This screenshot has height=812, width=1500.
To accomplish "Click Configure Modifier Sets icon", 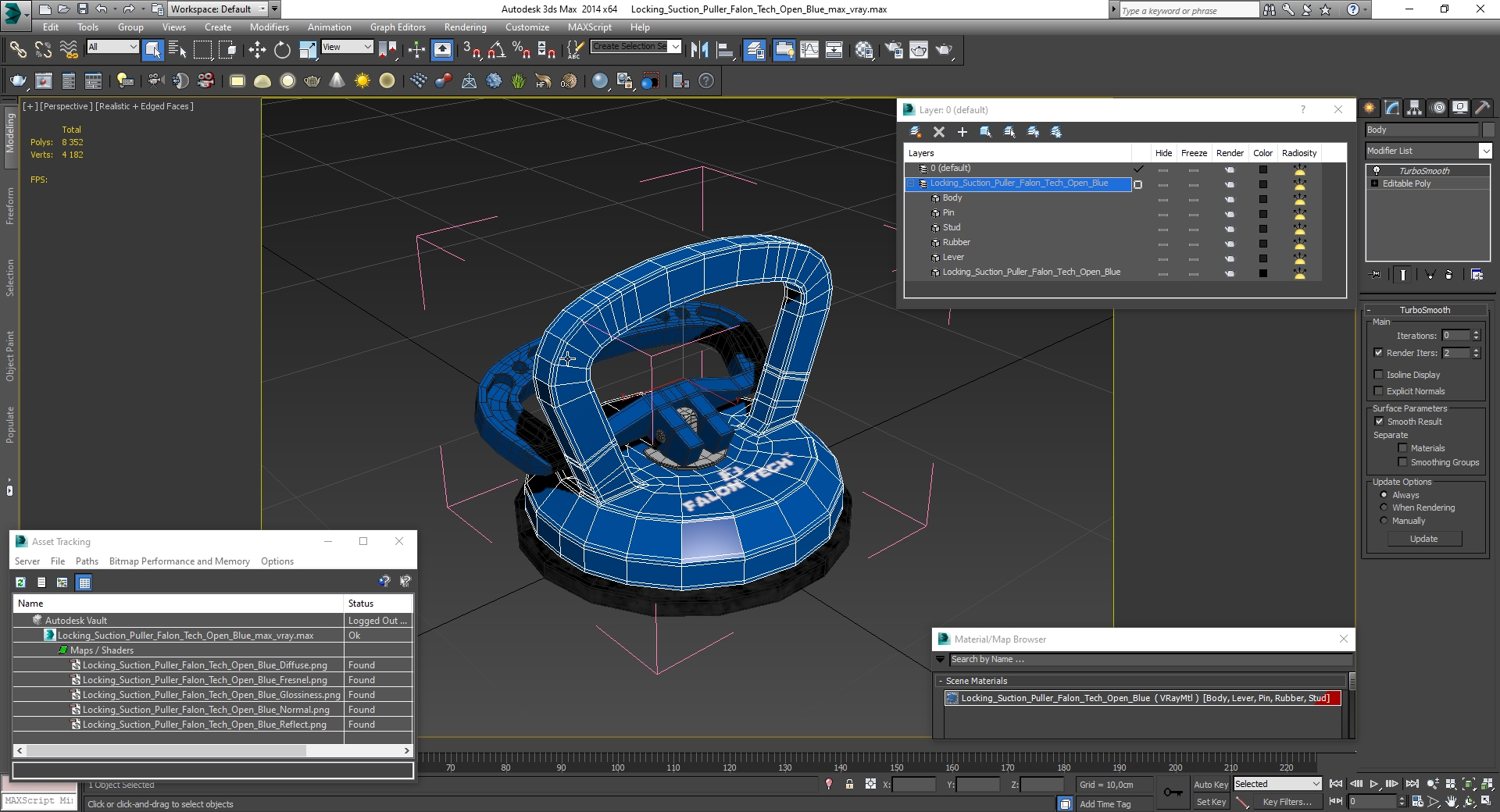I will click(x=1477, y=275).
